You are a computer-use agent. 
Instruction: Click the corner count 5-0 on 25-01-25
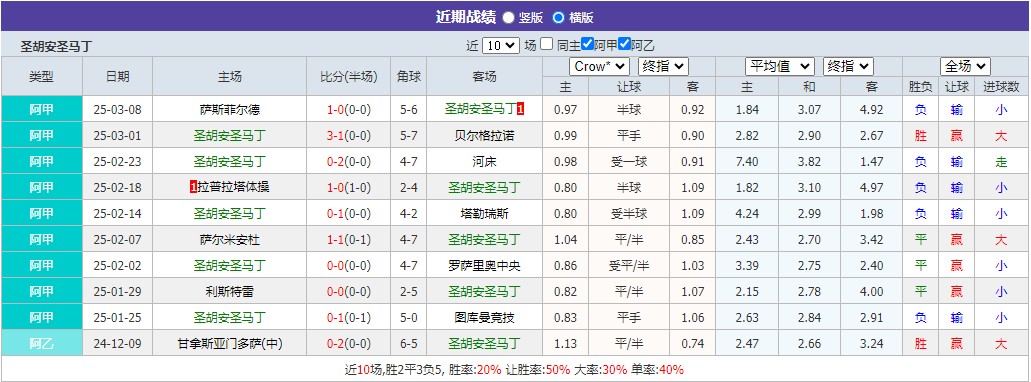408,317
